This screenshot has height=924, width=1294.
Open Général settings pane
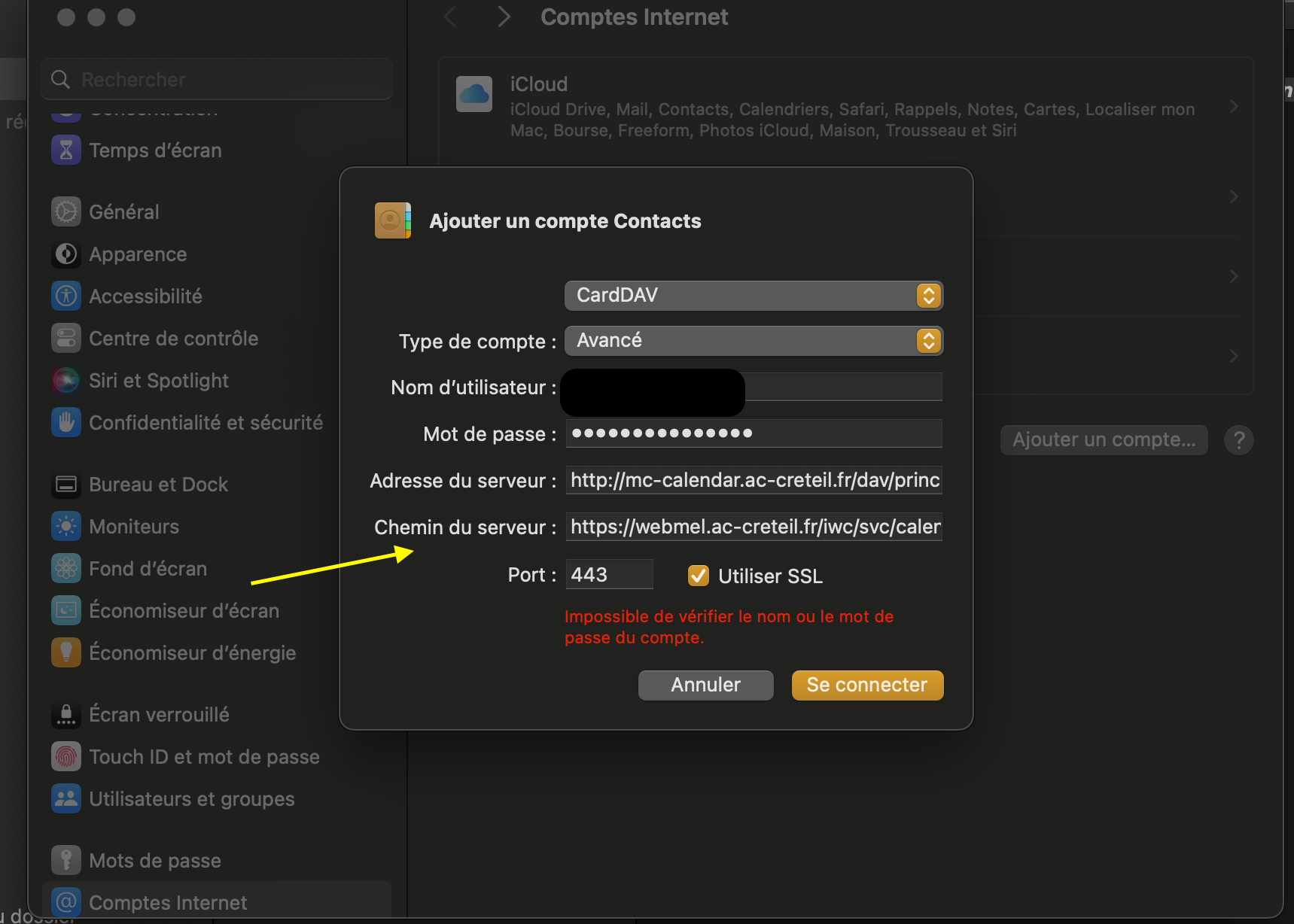tap(216, 211)
